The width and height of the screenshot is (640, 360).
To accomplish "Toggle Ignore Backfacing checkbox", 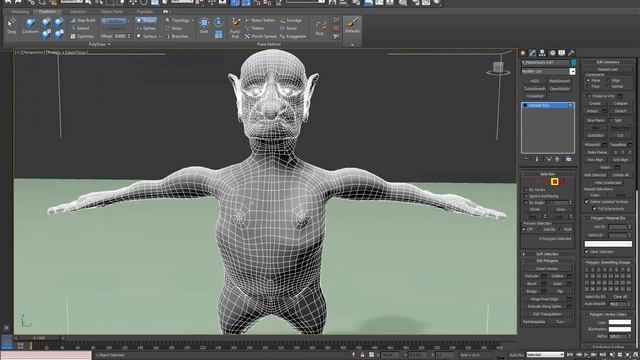I will point(526,196).
